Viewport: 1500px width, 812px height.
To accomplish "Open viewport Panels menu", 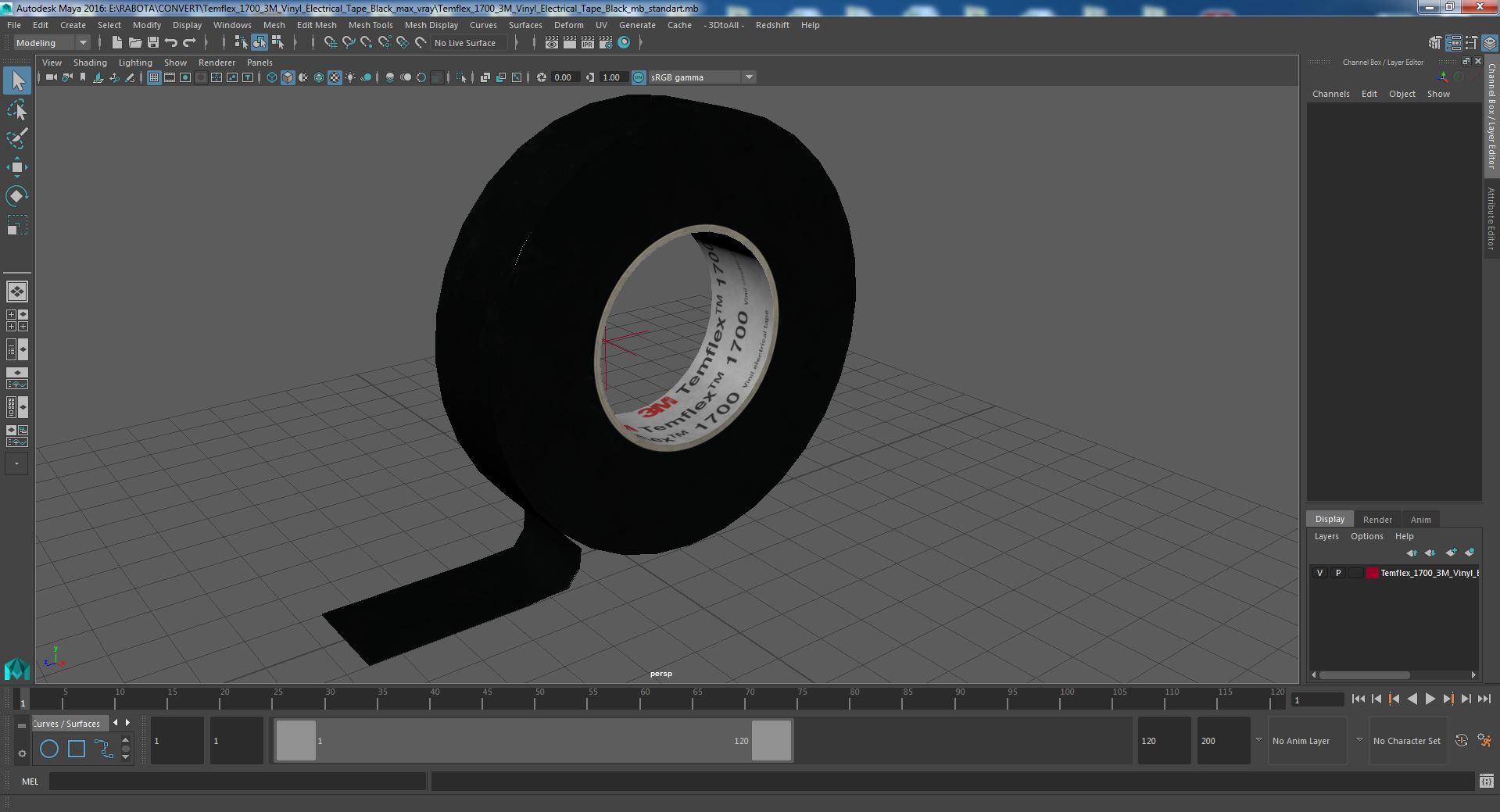I will 260,63.
